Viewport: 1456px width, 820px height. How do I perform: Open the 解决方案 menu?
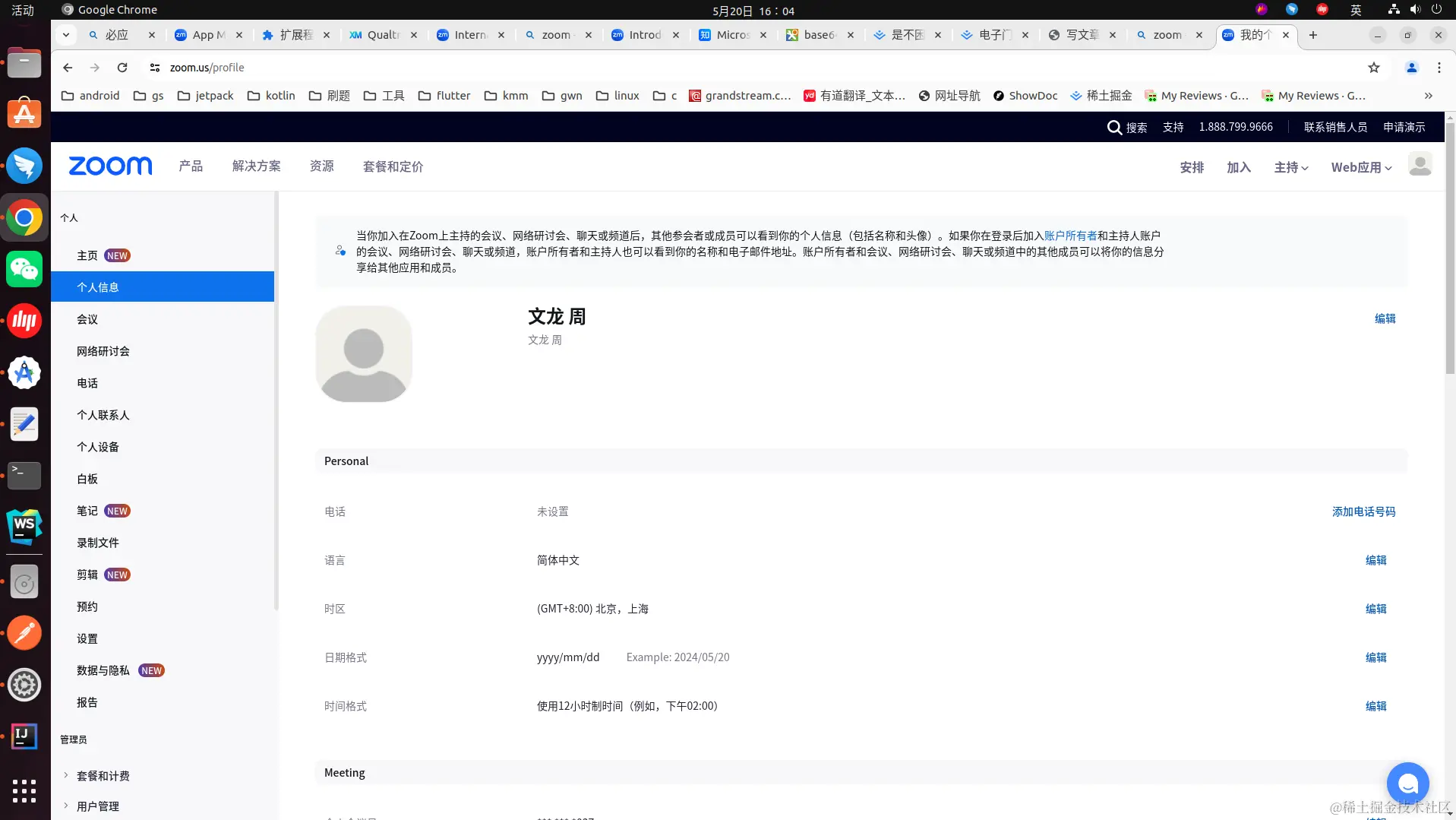257,166
